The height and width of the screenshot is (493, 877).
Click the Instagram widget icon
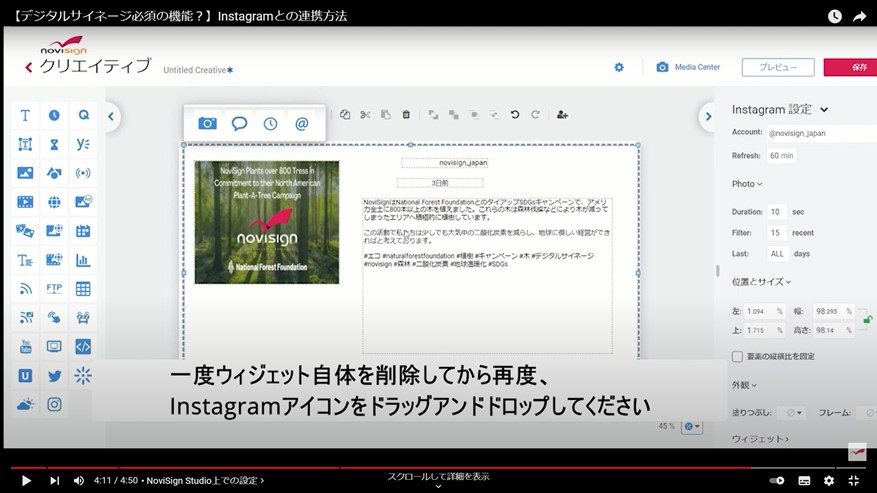pyautogui.click(x=54, y=404)
